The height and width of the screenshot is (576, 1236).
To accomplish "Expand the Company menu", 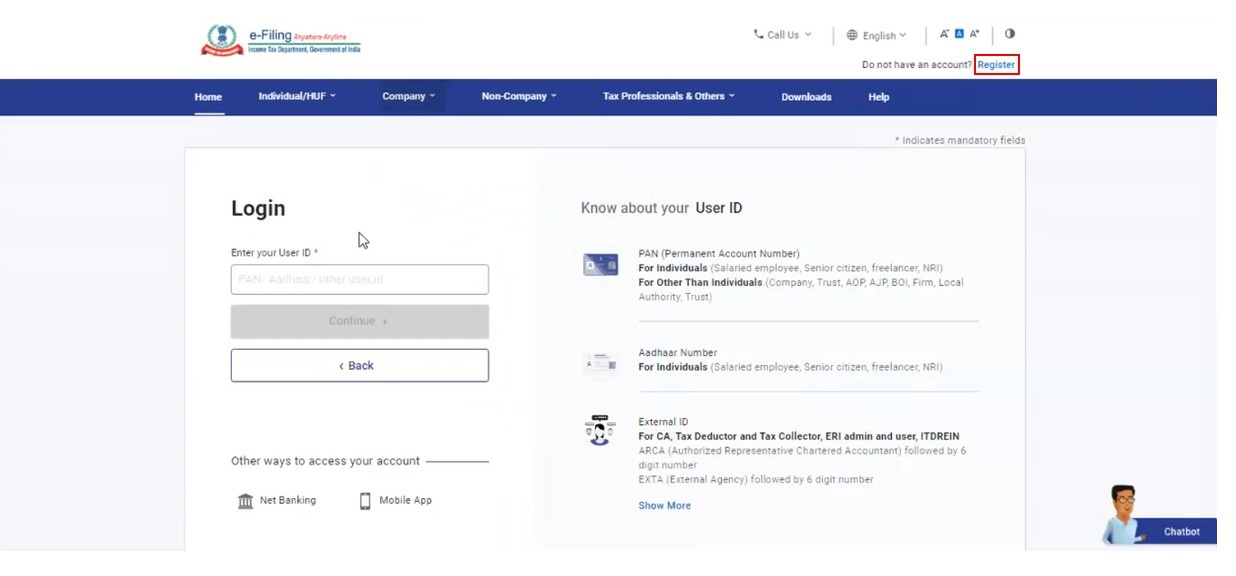I will click(408, 96).
